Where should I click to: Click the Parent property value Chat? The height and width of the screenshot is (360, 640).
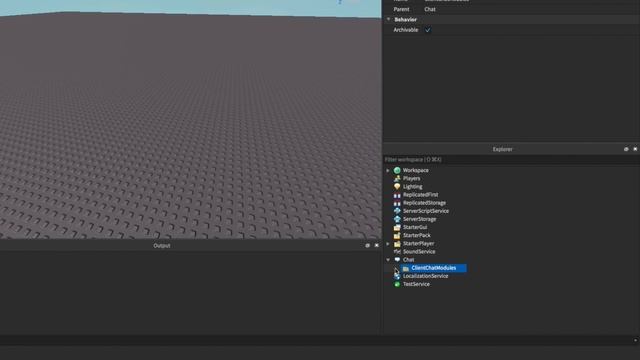tap(430, 9)
